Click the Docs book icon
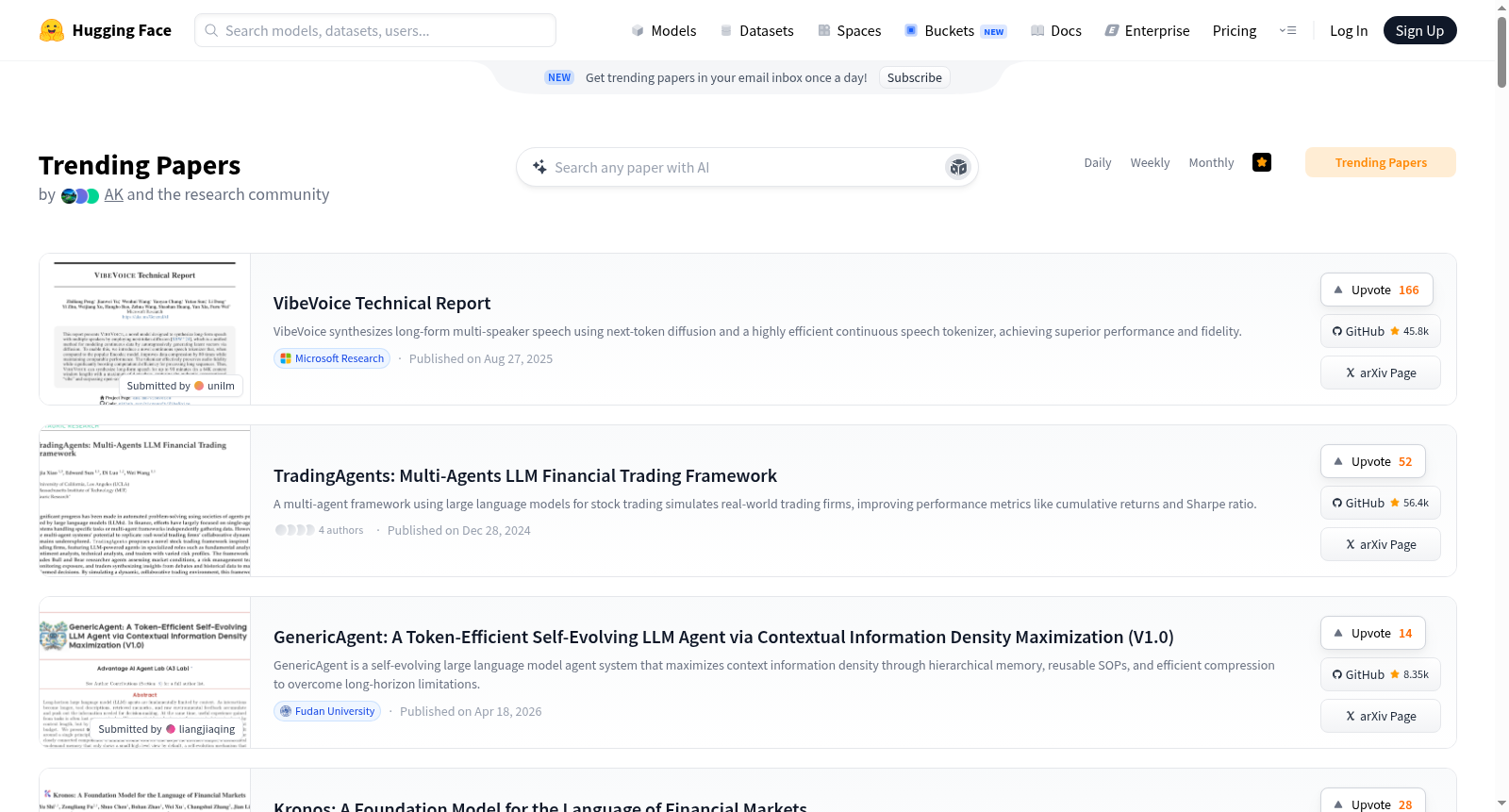 [1037, 30]
